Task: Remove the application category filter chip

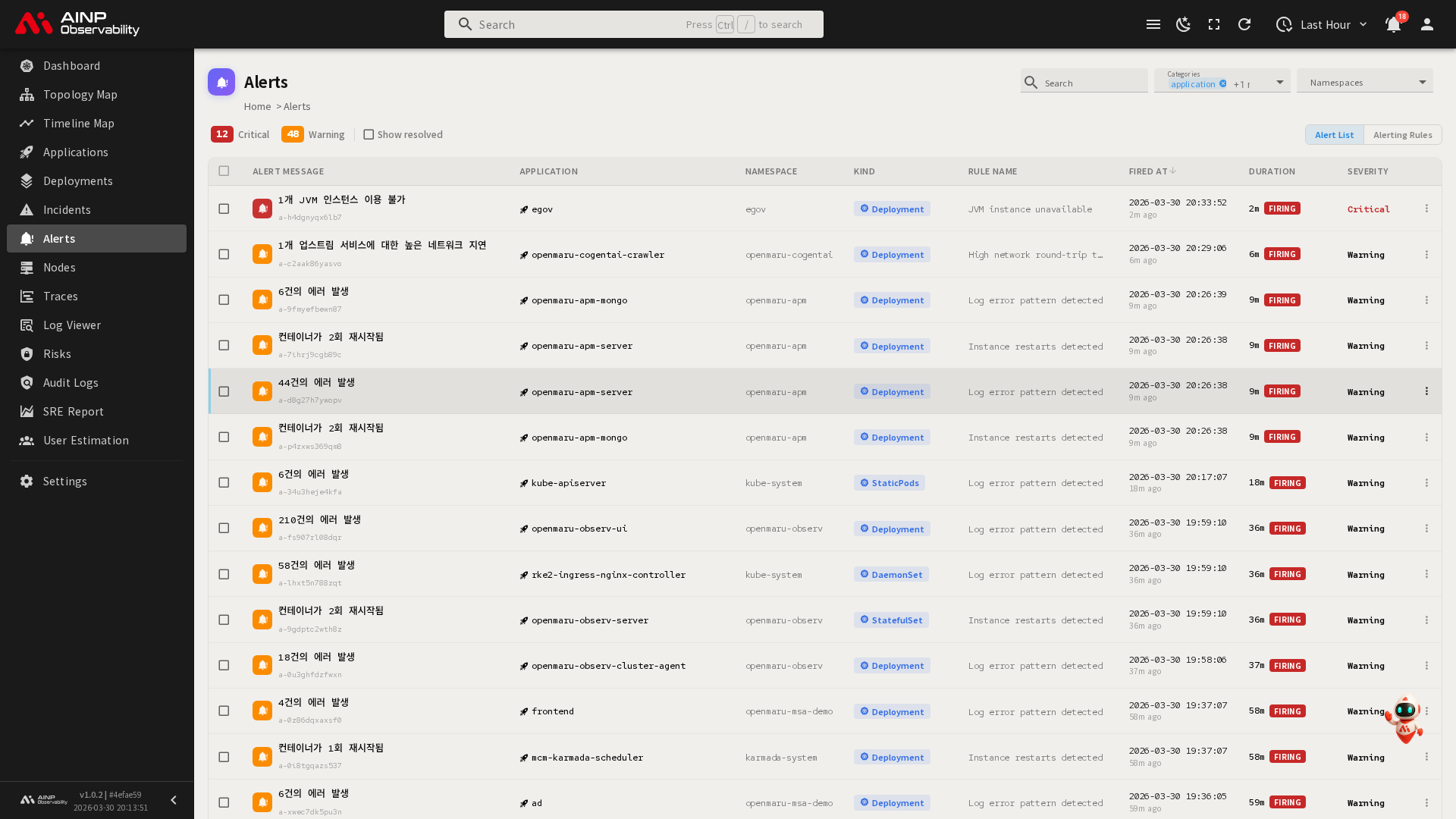Action: (1222, 84)
